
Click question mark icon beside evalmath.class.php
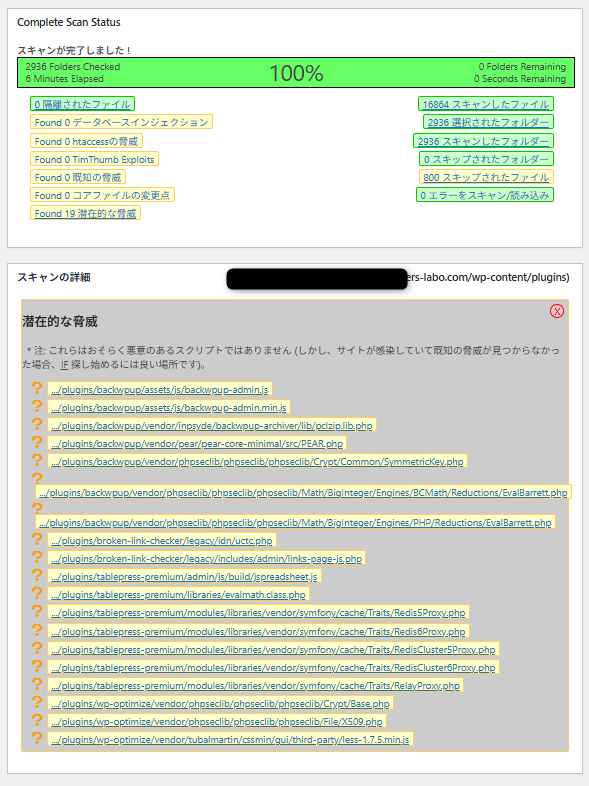[x=37, y=594]
